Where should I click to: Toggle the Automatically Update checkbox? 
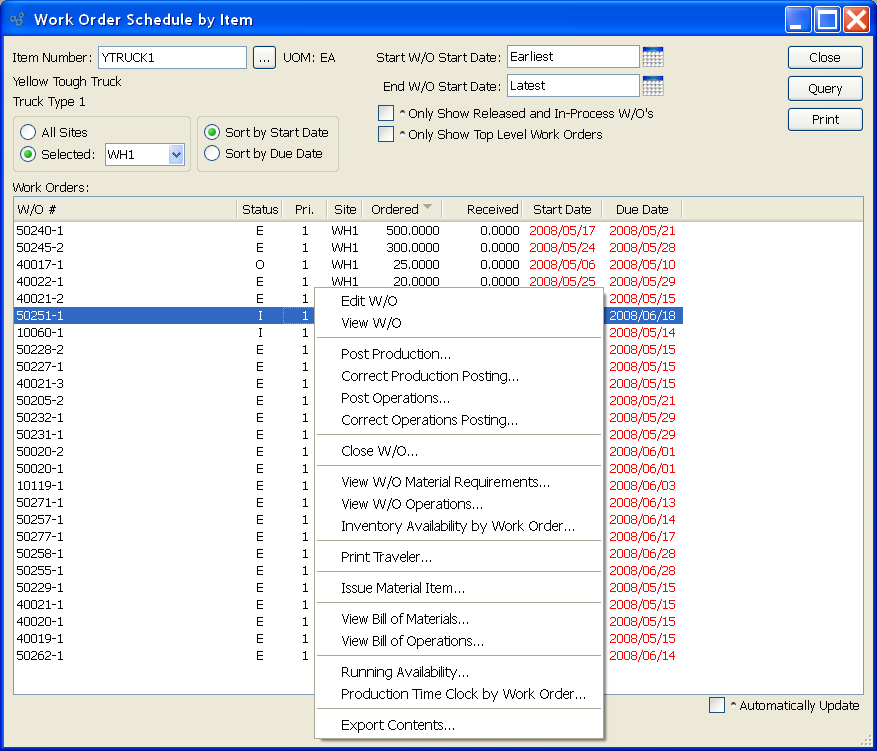717,705
